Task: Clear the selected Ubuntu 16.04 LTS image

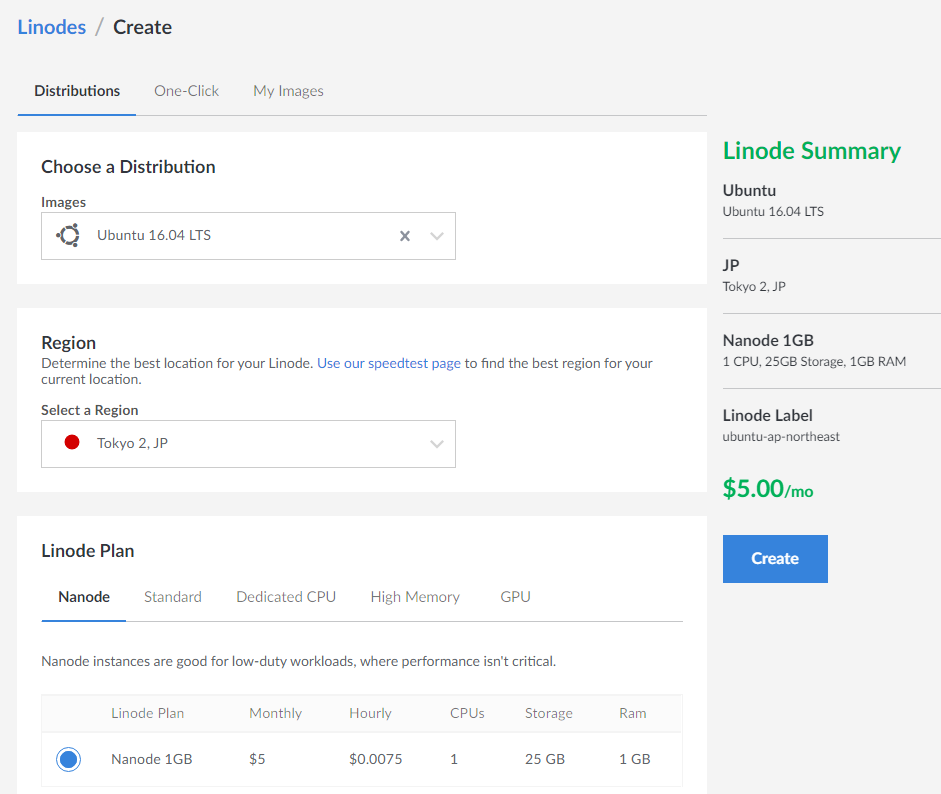Action: (x=405, y=236)
